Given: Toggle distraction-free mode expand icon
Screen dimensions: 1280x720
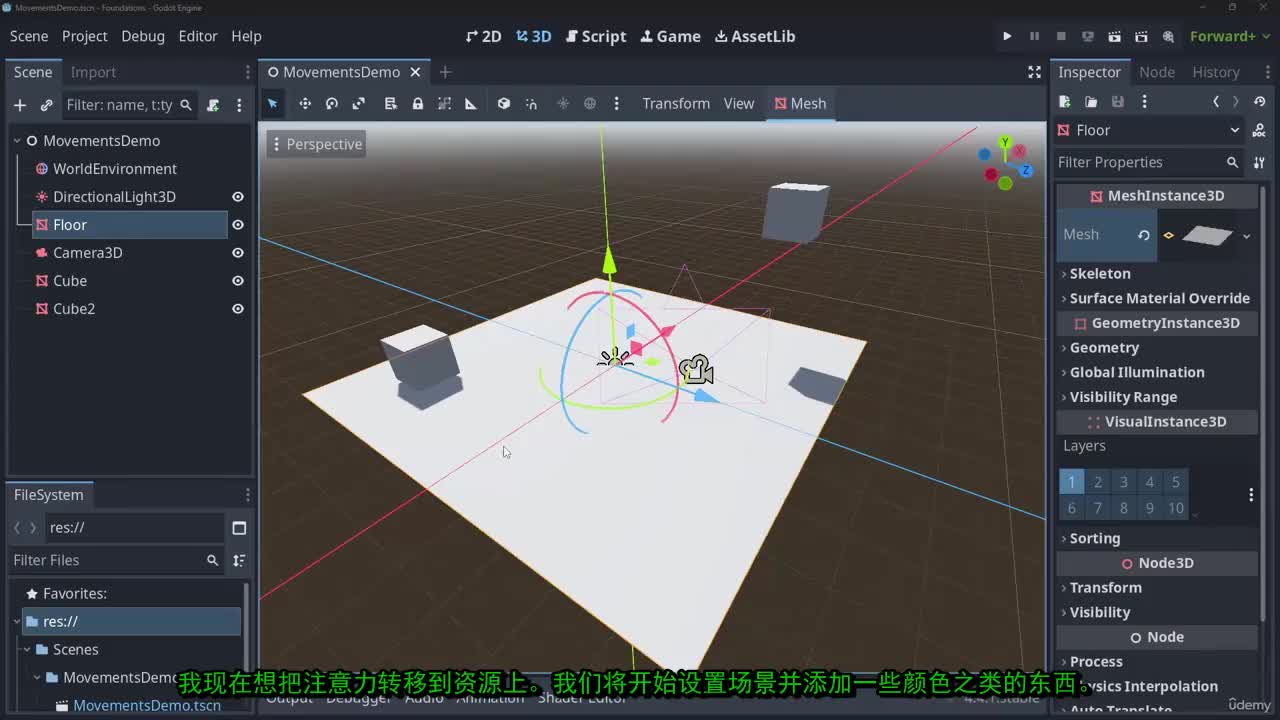Looking at the screenshot, I should pos(1034,72).
